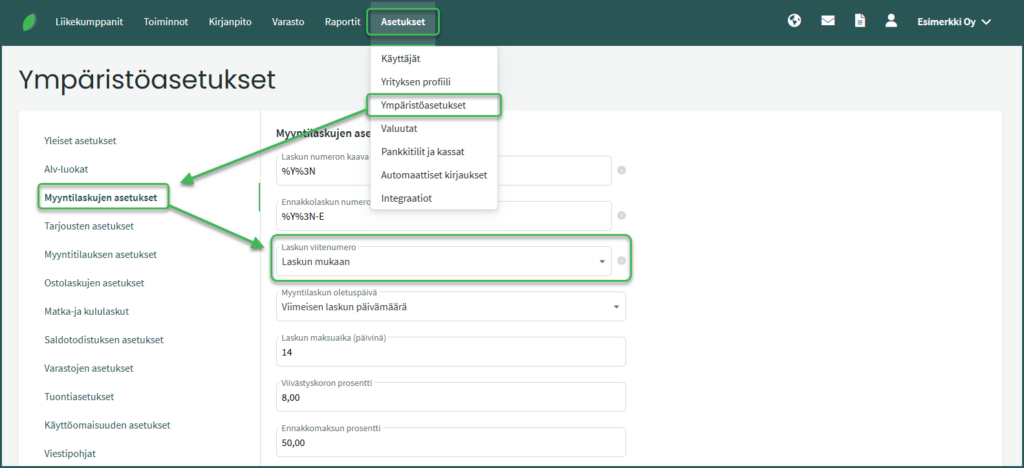Click the Viivästyskoron prosentti field

click(450, 397)
